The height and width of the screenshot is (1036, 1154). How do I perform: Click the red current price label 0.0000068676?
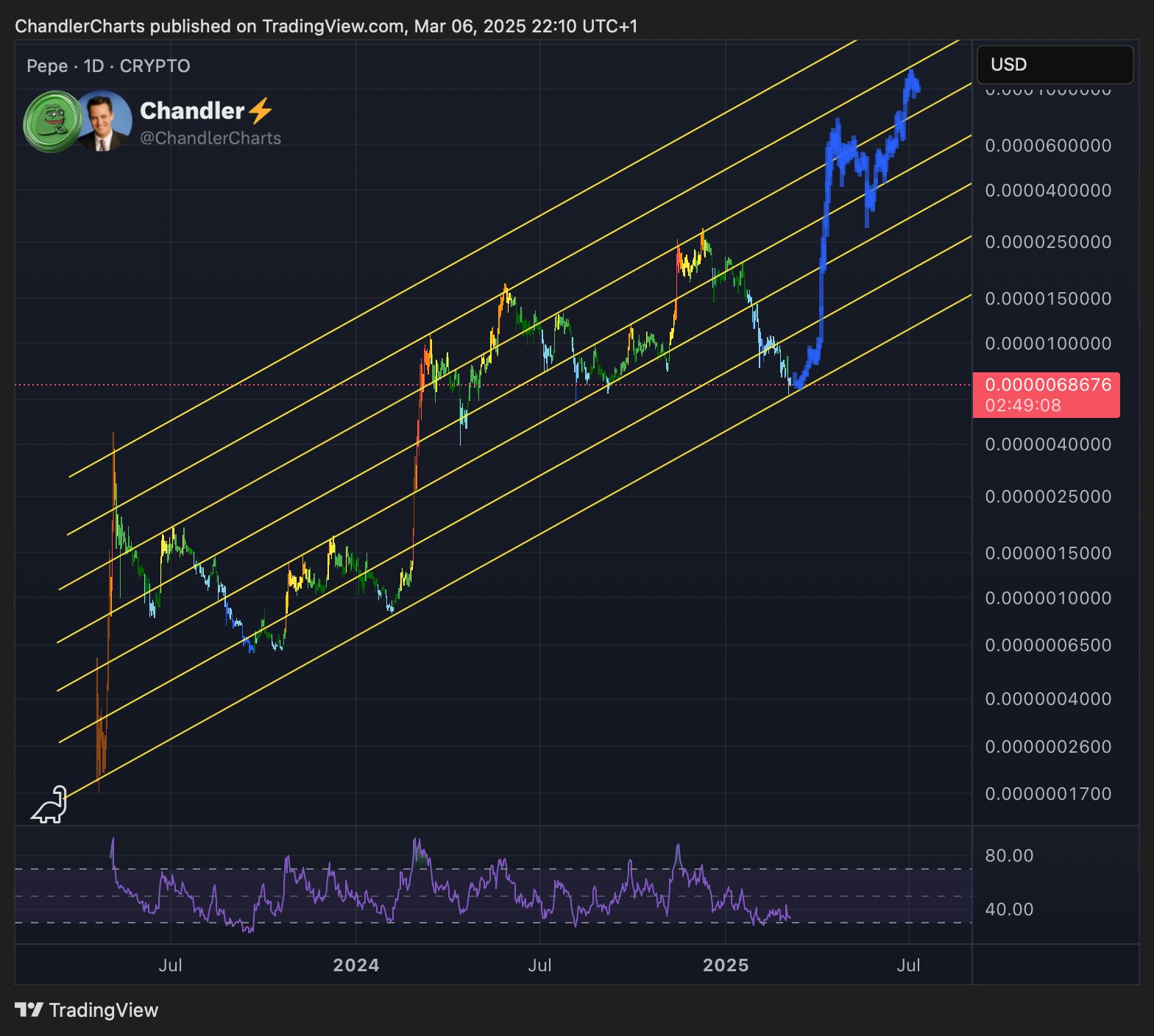tap(1047, 385)
